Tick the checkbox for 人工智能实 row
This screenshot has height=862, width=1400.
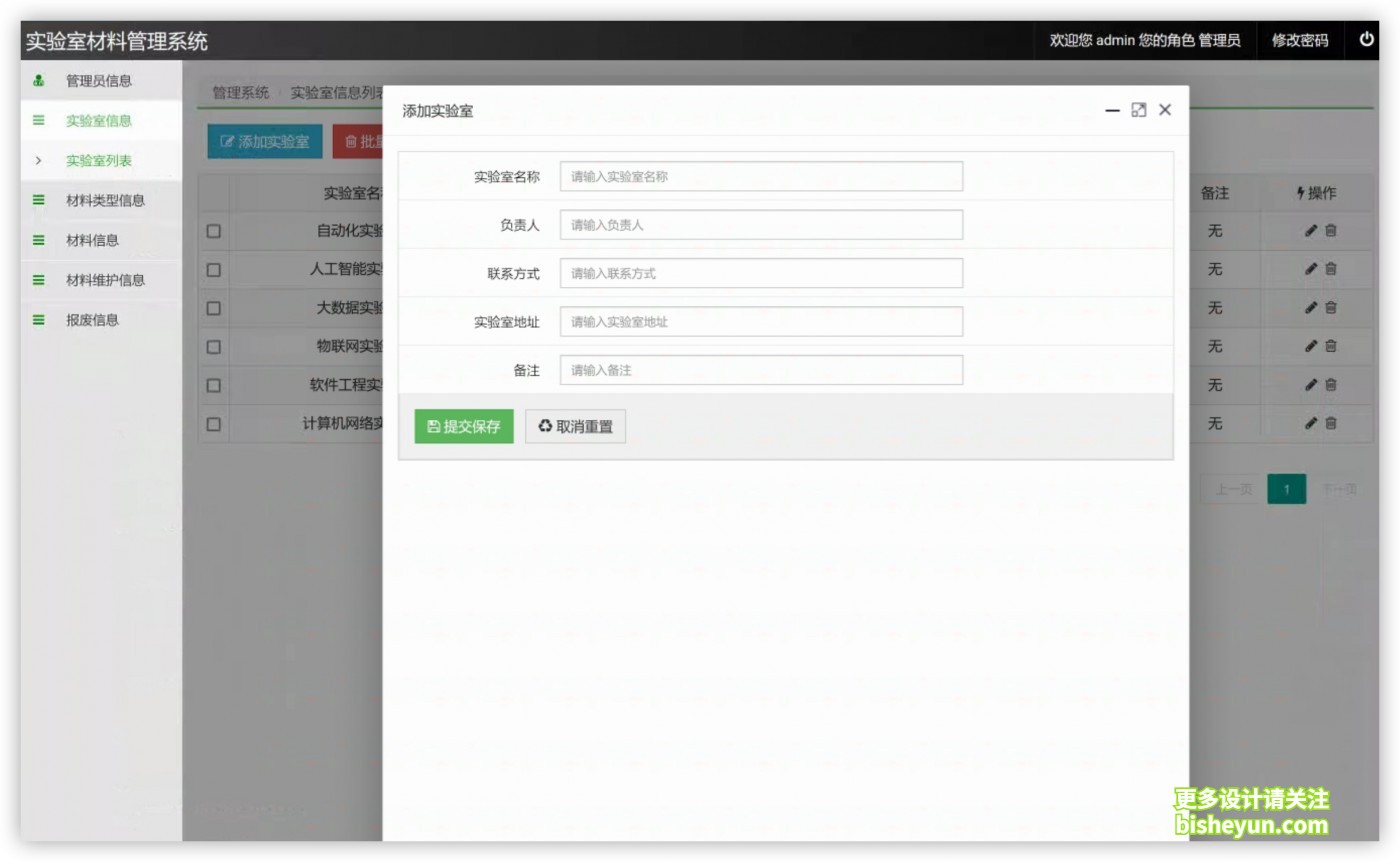coord(213,270)
